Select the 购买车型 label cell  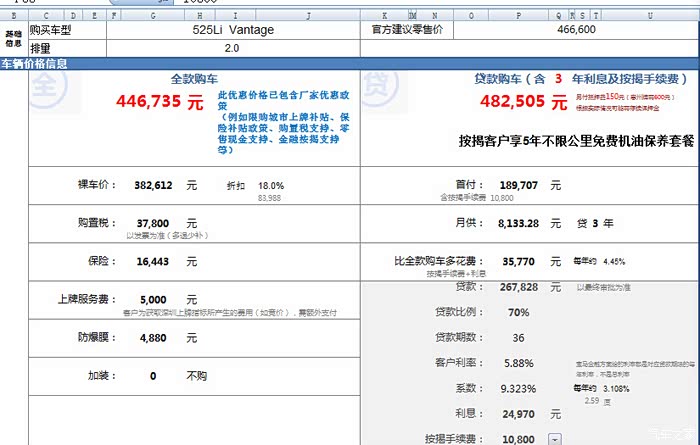click(x=67, y=30)
